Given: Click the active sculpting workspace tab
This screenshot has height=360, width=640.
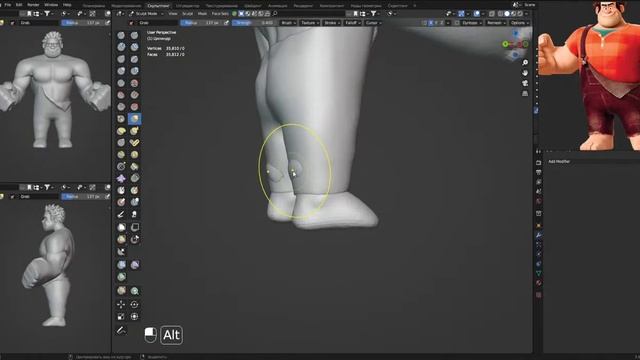Looking at the screenshot, I should click(158, 6).
